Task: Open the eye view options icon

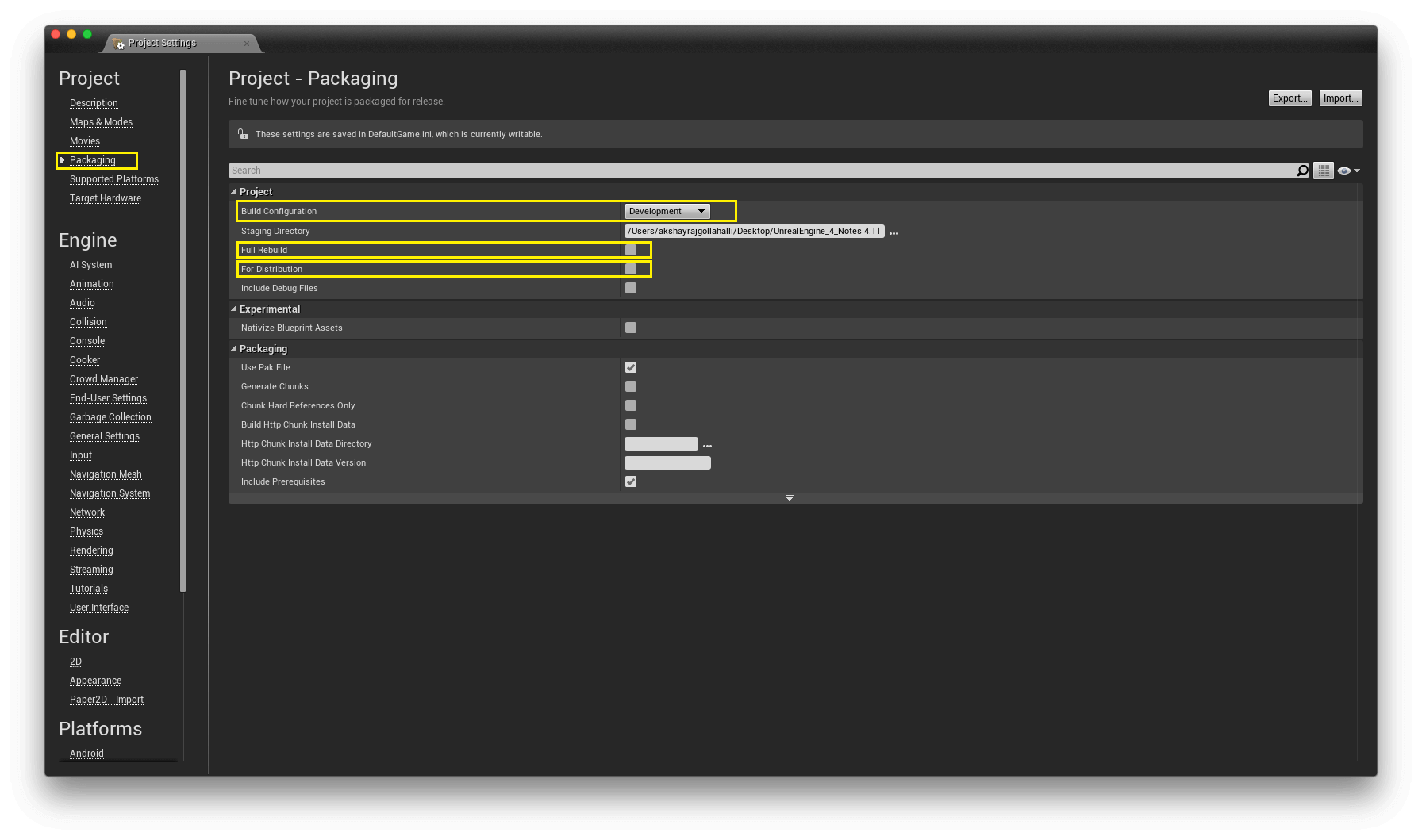Action: tap(1347, 170)
